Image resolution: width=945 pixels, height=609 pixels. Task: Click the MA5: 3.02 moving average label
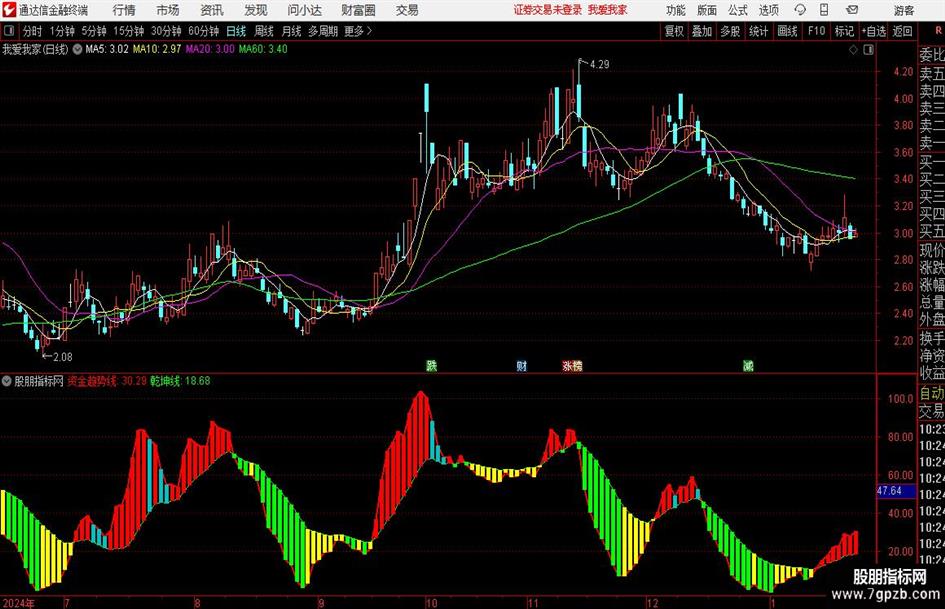pos(107,49)
